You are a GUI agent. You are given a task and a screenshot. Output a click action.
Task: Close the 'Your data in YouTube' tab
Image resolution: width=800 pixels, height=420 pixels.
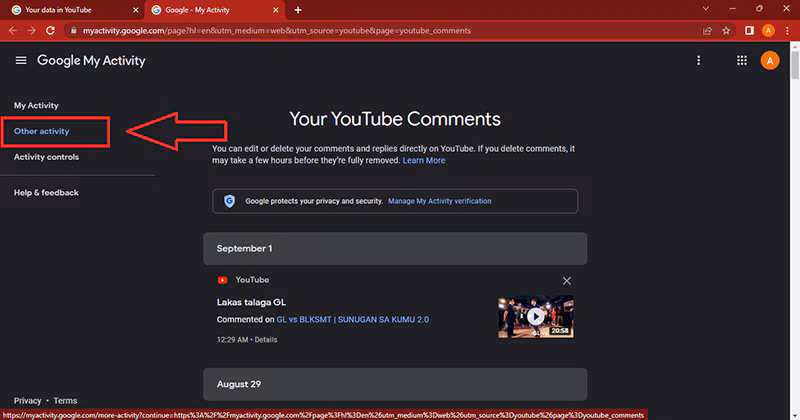click(x=136, y=10)
